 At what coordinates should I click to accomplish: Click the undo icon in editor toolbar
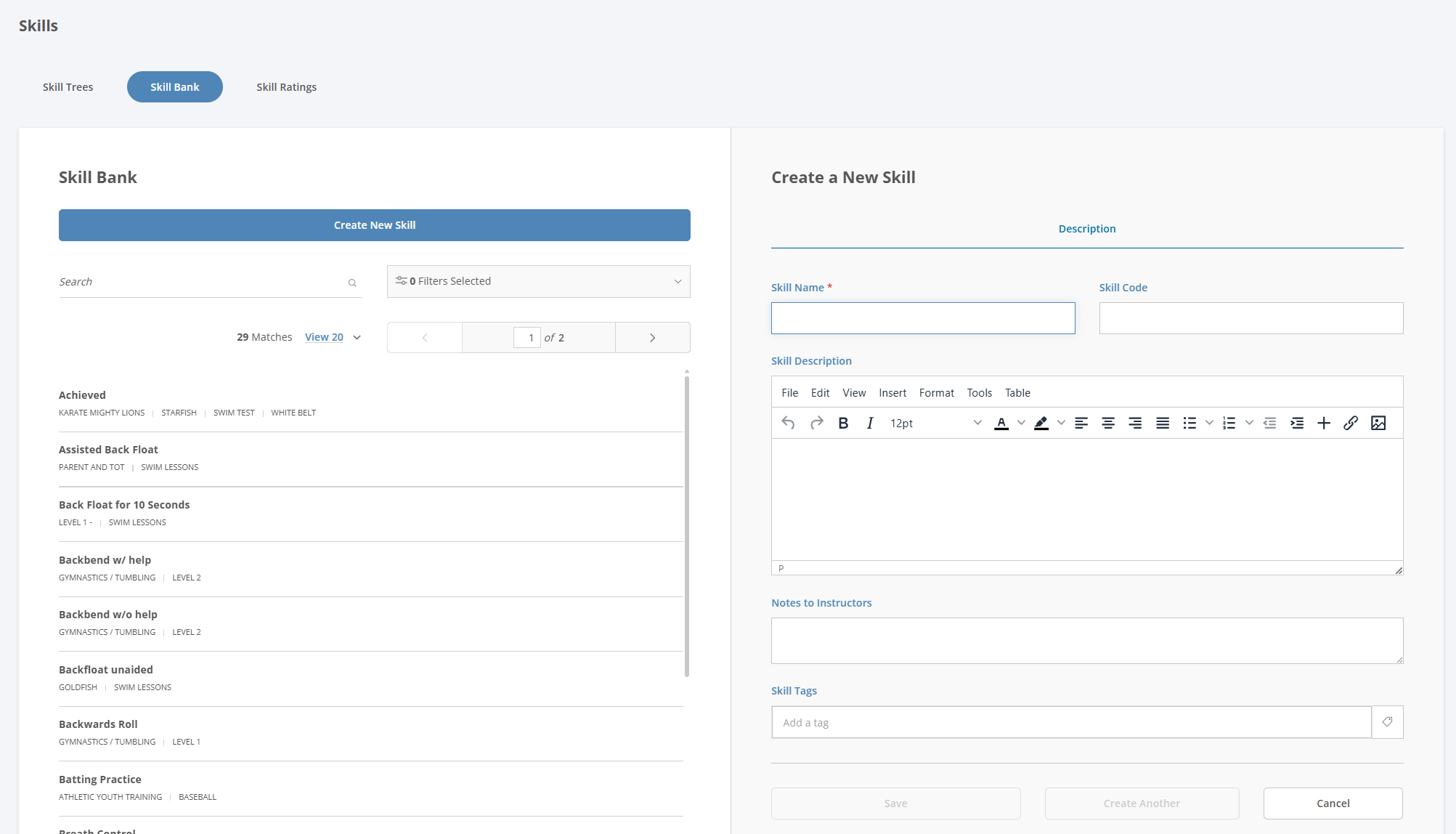(x=788, y=423)
